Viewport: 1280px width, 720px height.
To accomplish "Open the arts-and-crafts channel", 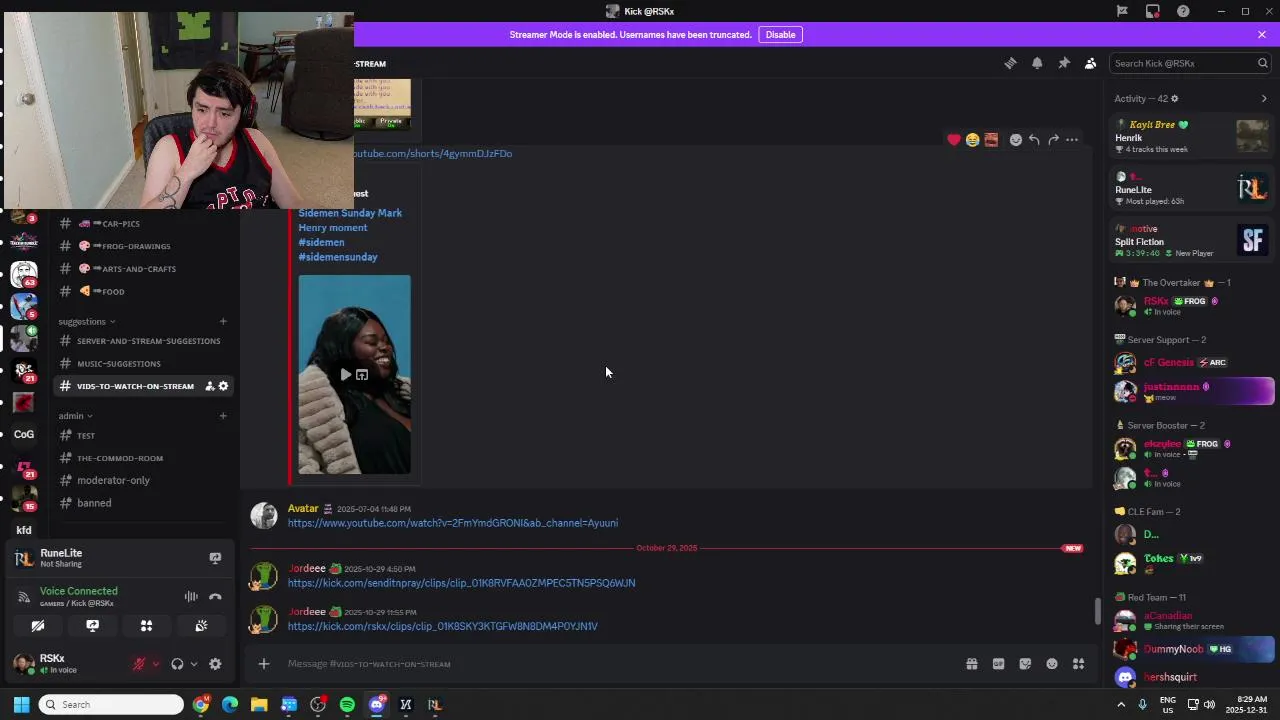I will [144, 269].
